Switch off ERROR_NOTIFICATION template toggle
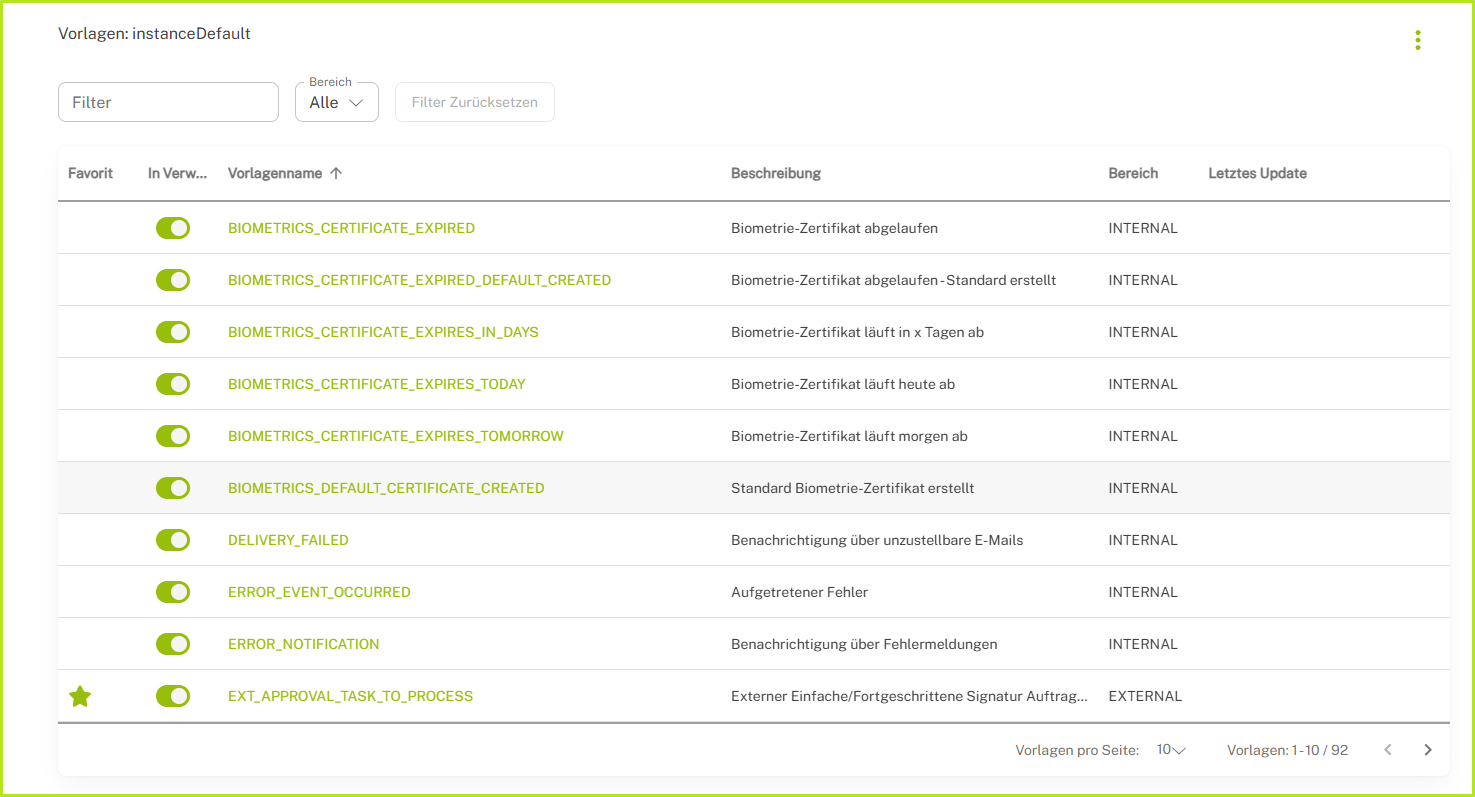 (173, 644)
